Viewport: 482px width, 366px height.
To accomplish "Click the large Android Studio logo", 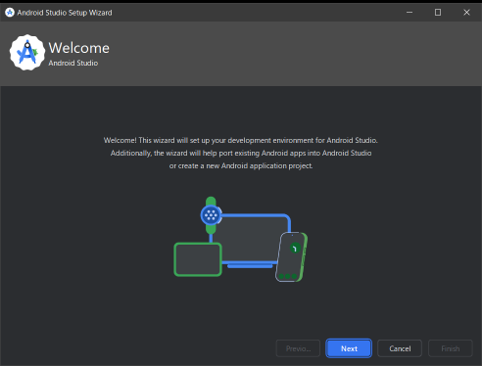I will coord(27,52).
